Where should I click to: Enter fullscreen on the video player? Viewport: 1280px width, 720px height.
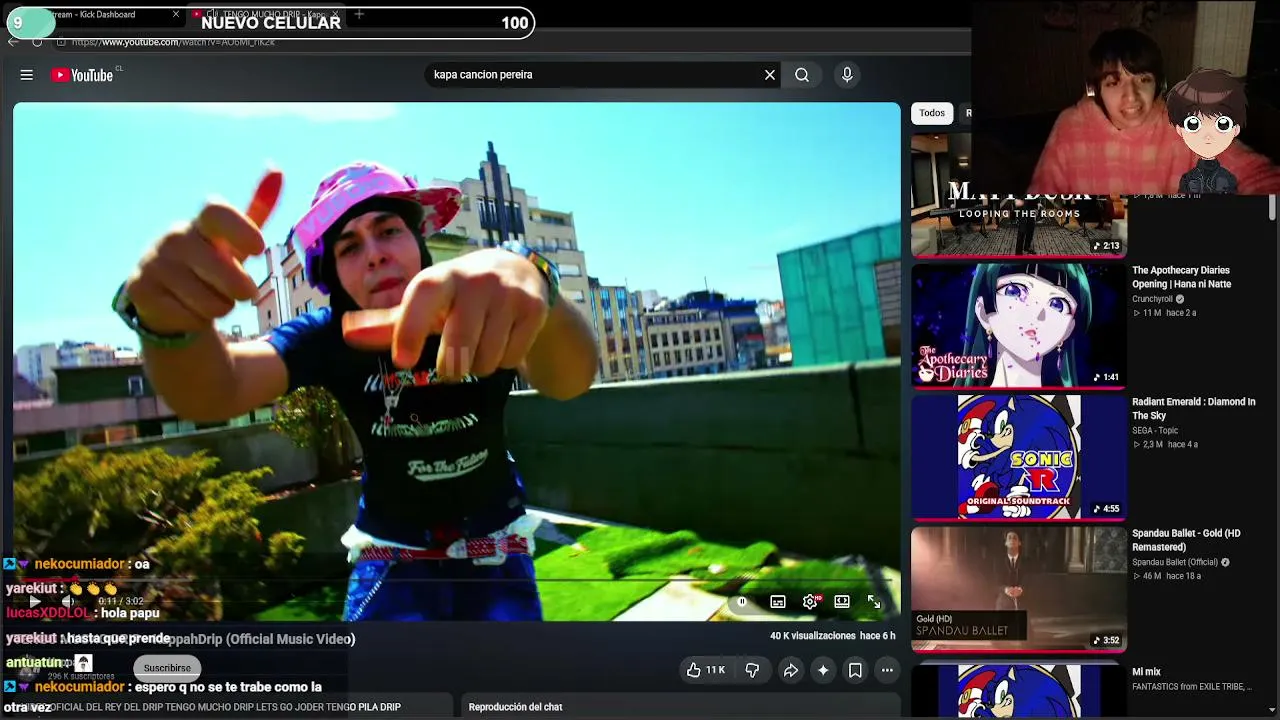click(x=874, y=602)
